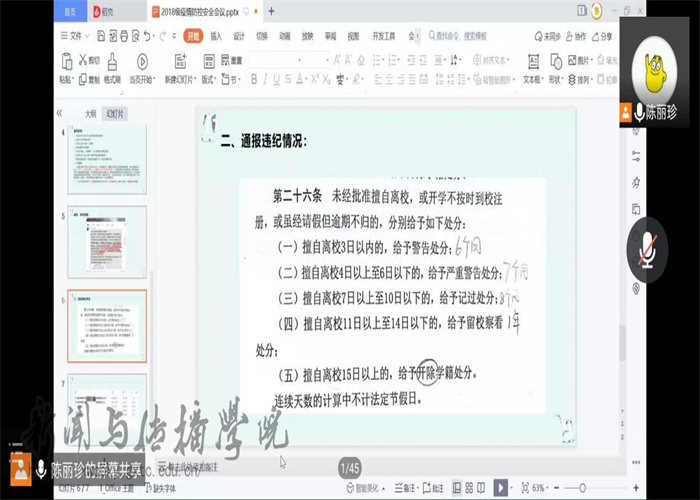Open Print Preview from quick access toolbar
The image size is (700, 500).
pyautogui.click(x=135, y=36)
